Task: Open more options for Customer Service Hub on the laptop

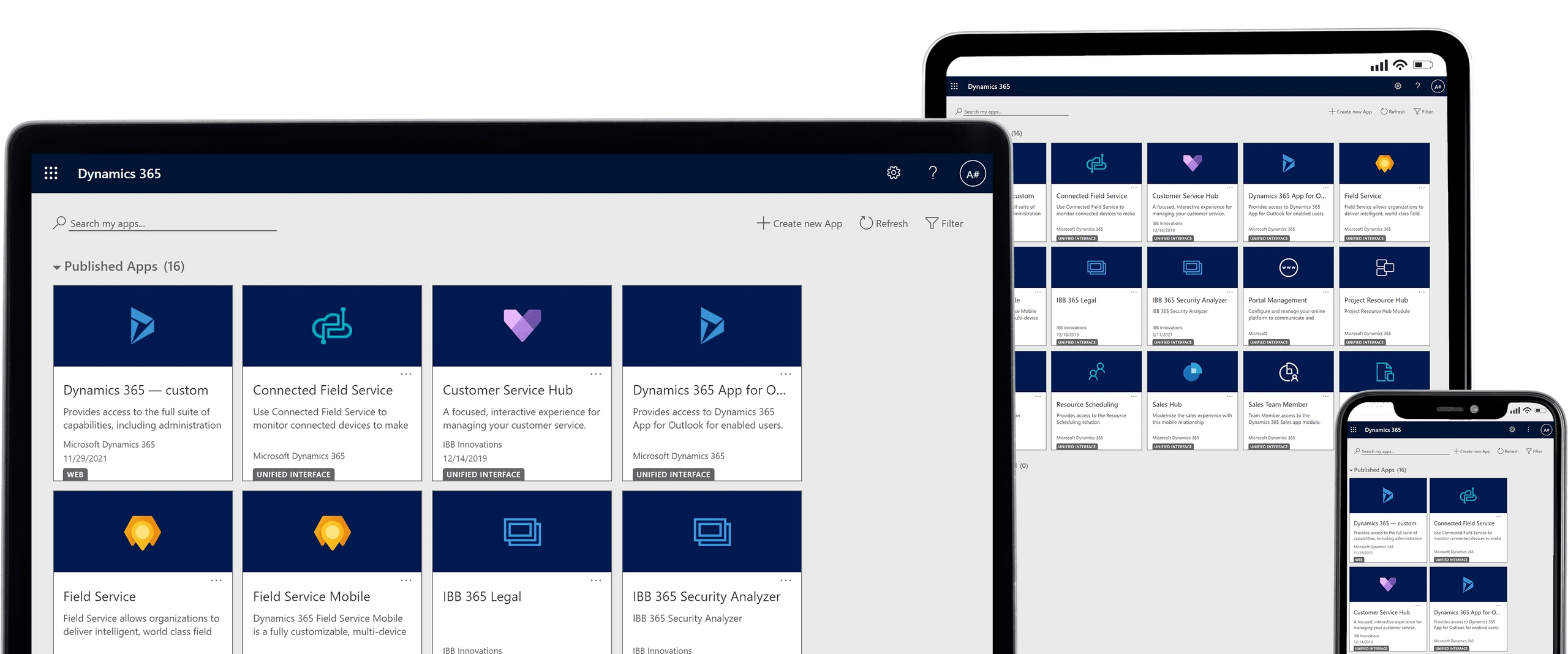Action: pyautogui.click(x=596, y=374)
